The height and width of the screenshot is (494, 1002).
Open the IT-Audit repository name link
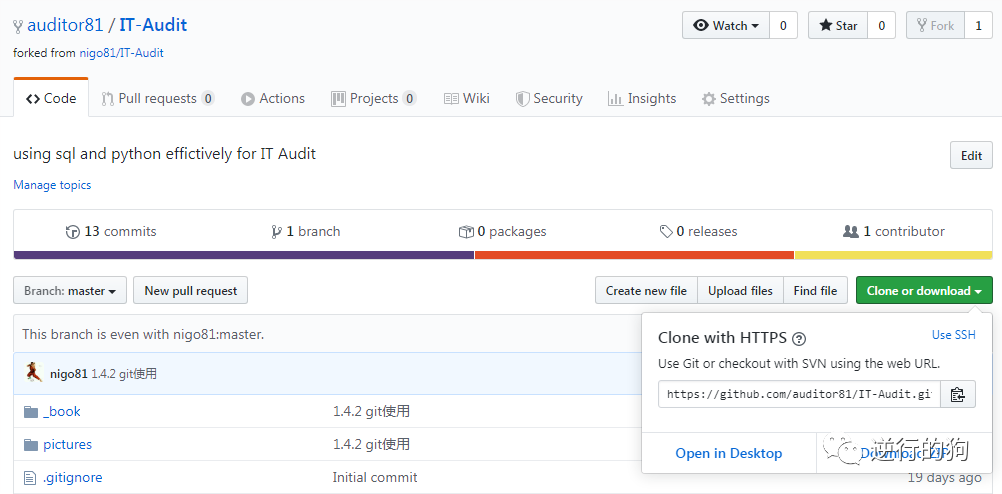153,26
